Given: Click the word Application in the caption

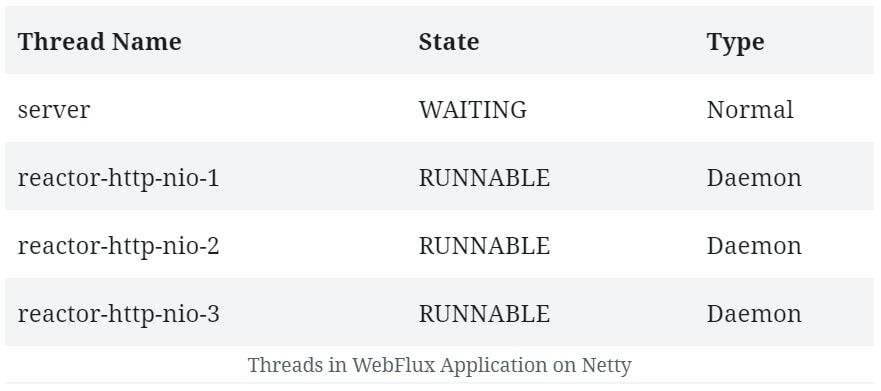Looking at the screenshot, I should (x=493, y=366).
